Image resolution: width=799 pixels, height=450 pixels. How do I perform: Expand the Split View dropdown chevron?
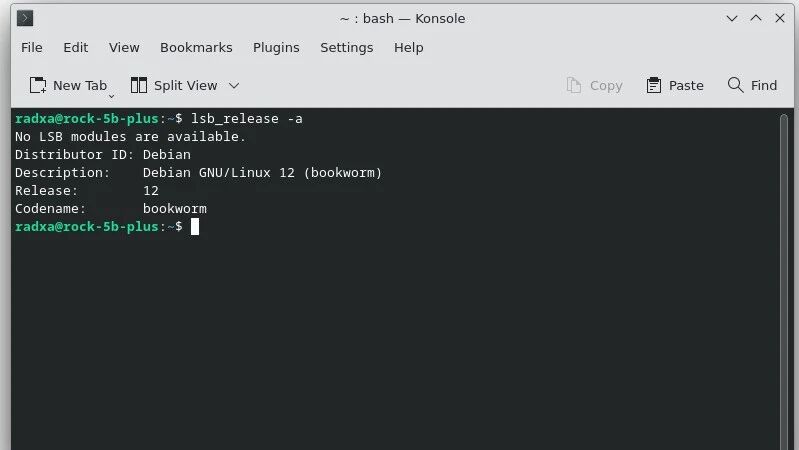pos(234,86)
